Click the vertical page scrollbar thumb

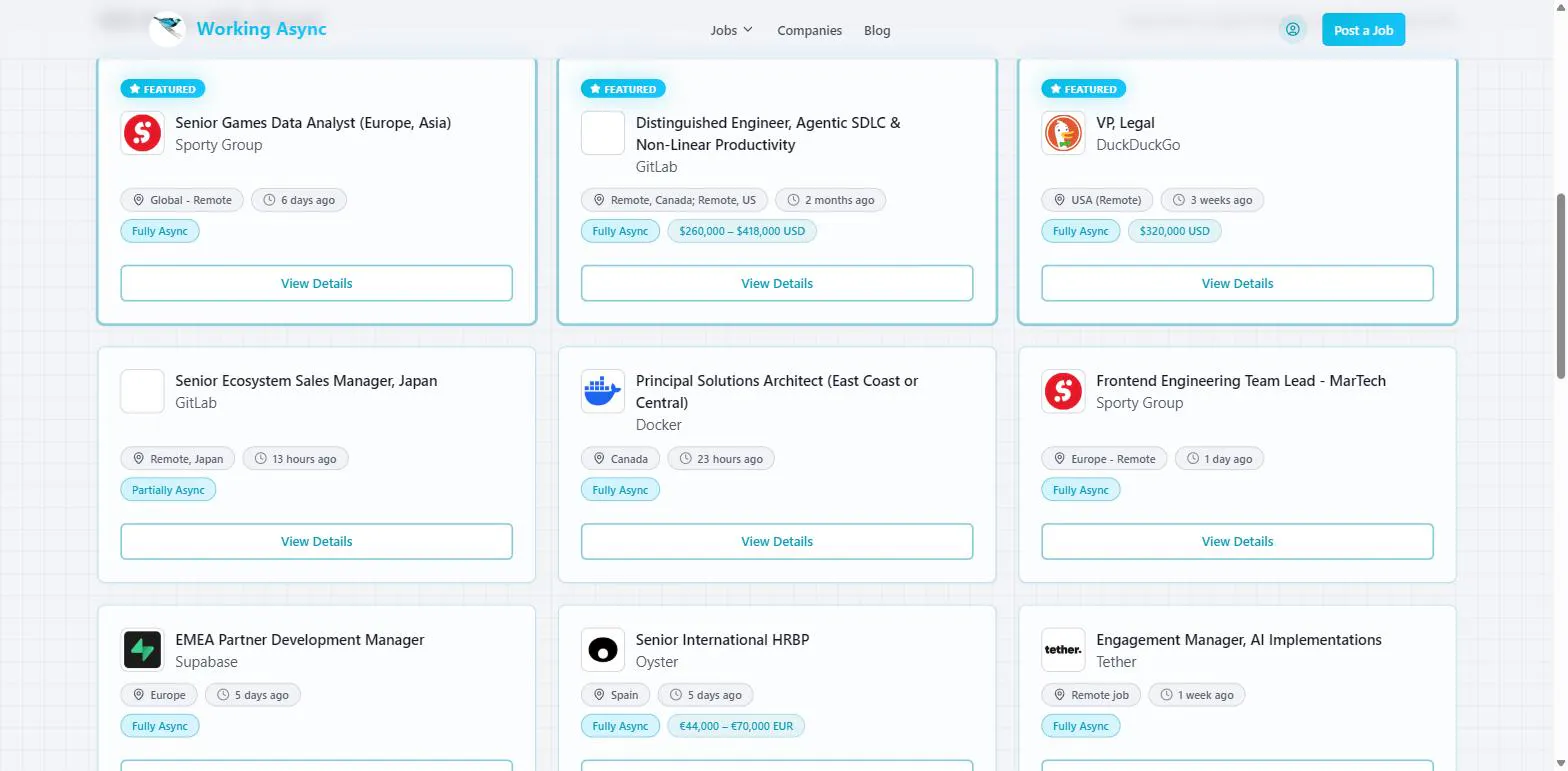(x=1561, y=286)
